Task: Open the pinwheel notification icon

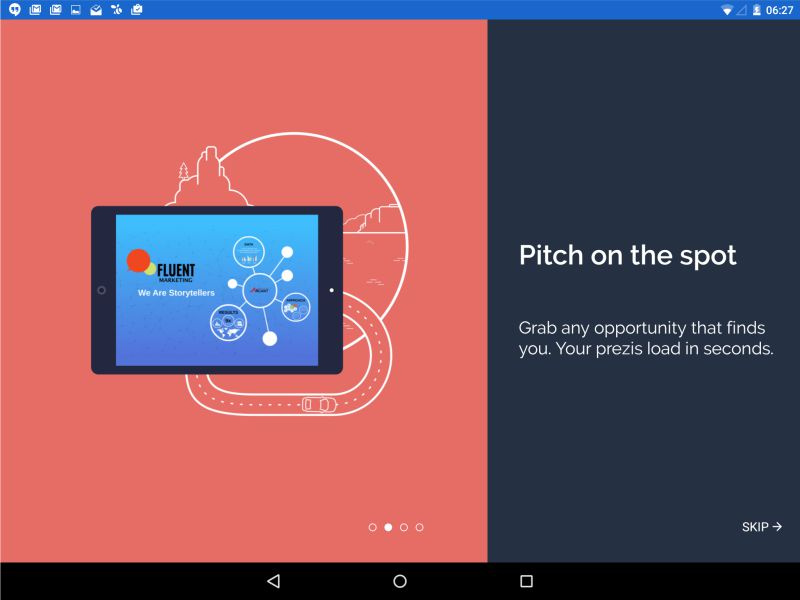Action: point(116,9)
